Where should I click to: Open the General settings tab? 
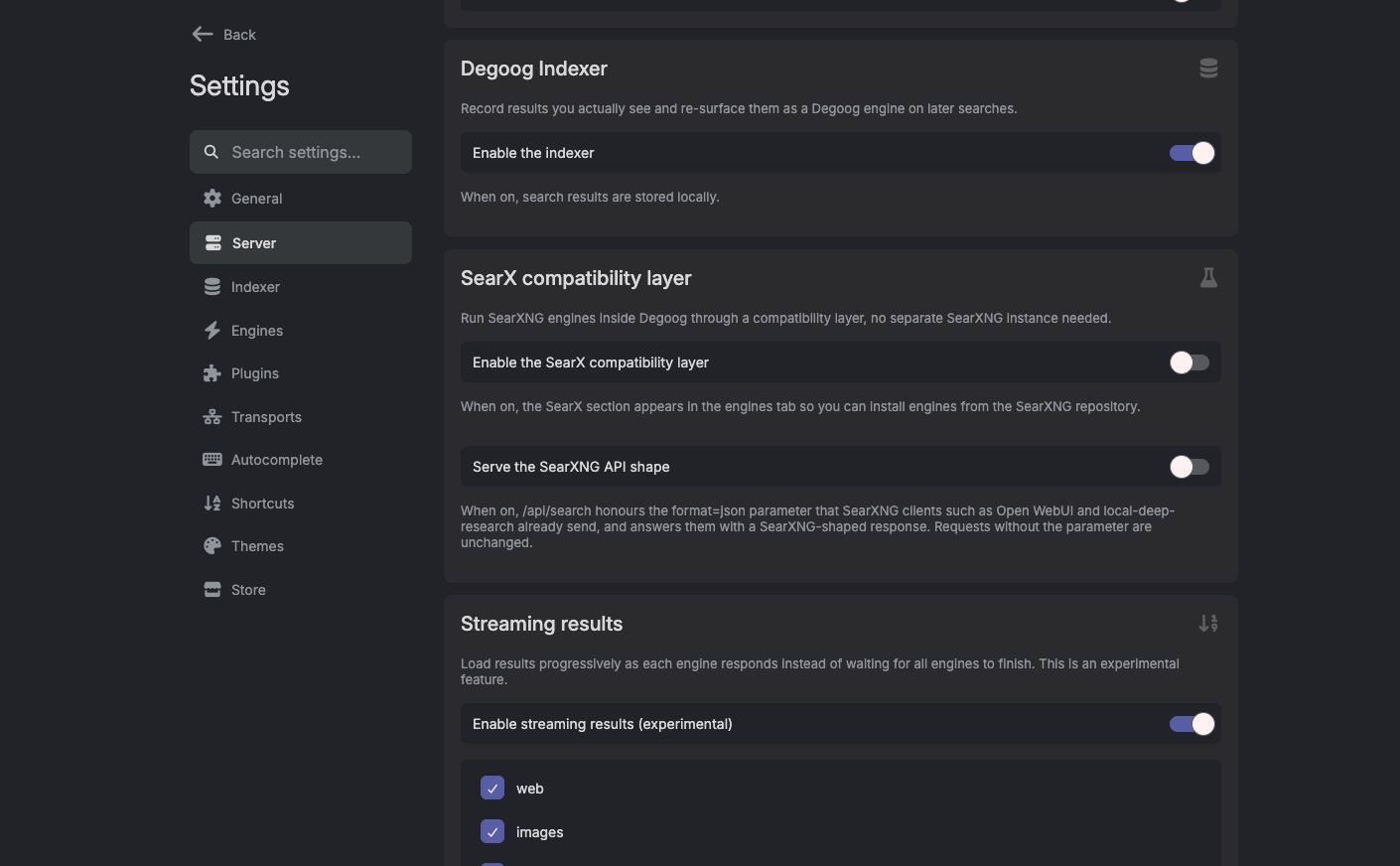coord(301,199)
